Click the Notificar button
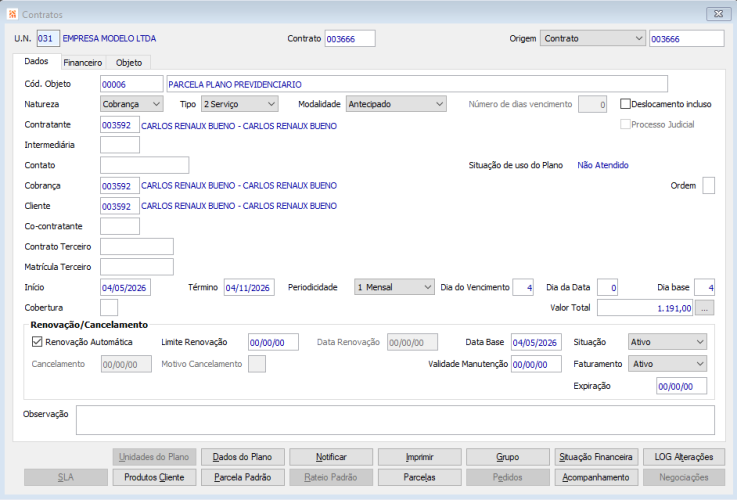Image resolution: width=737 pixels, height=500 pixels. coord(331,457)
